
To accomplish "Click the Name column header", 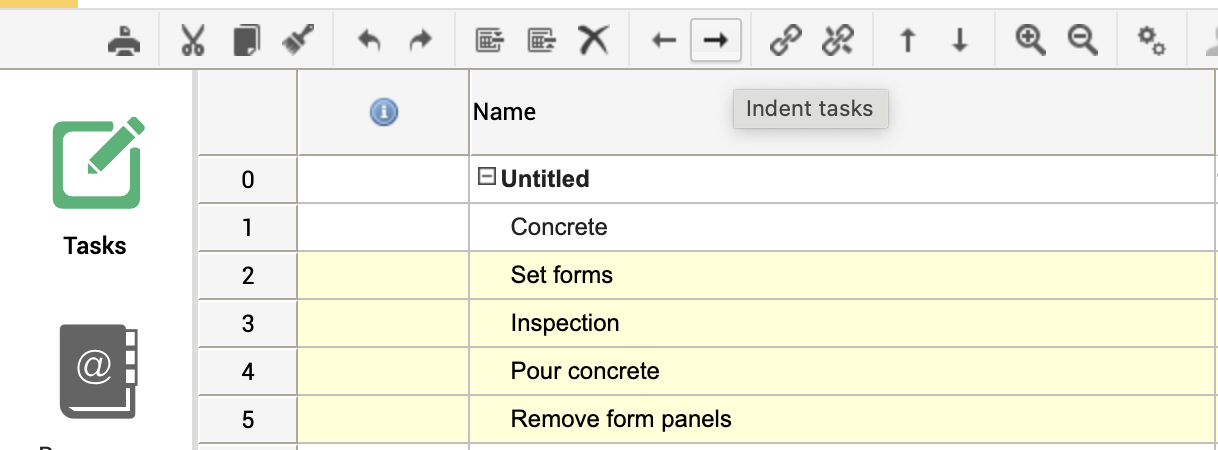I will 504,112.
